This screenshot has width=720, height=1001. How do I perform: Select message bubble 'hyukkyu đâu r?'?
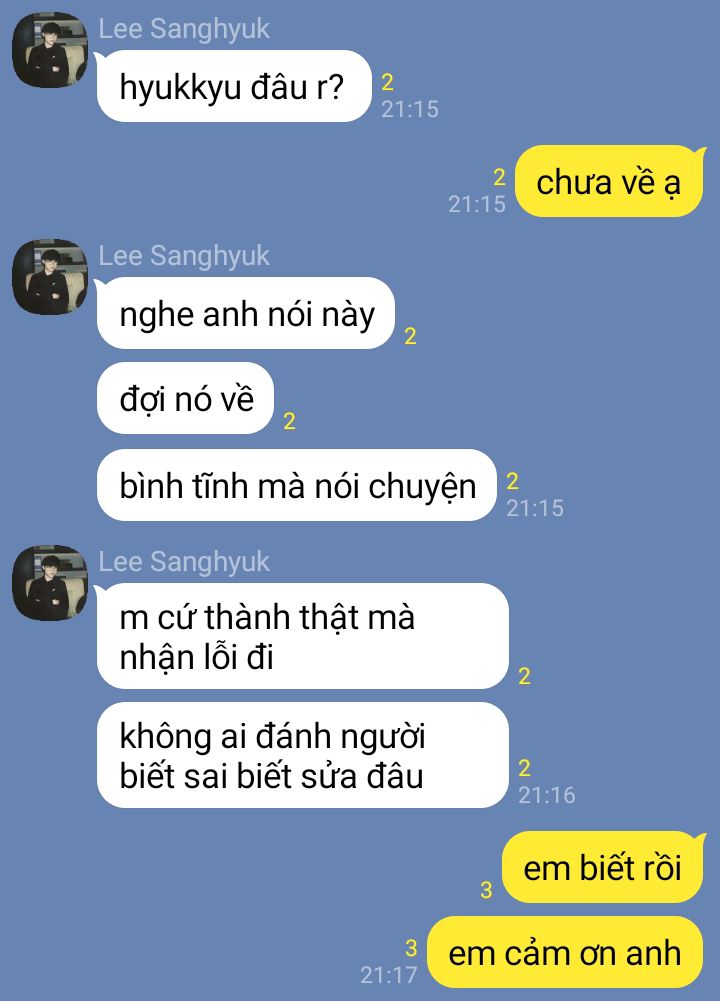coord(234,86)
